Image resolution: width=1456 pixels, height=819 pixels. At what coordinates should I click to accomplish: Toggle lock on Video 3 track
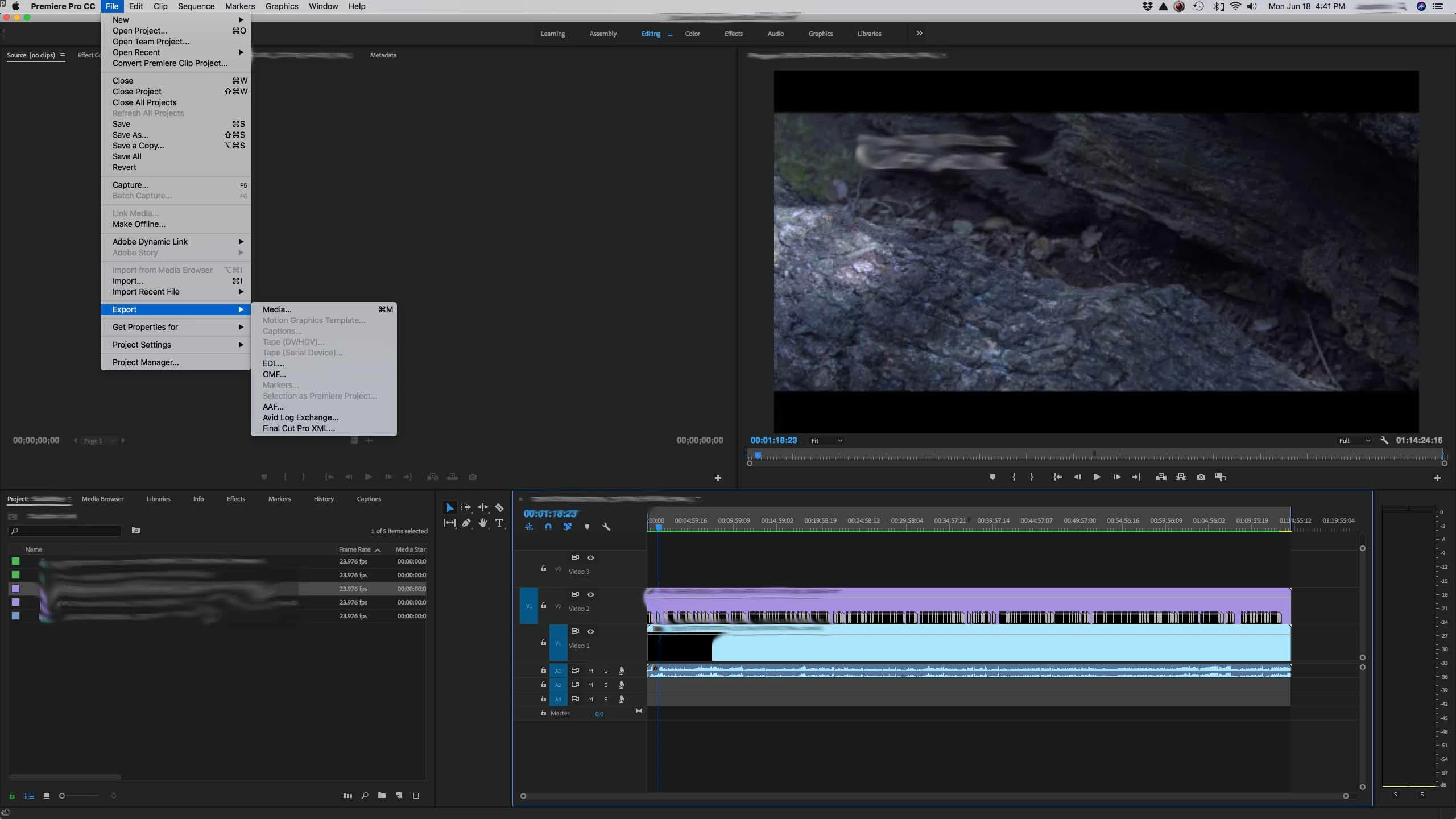(x=543, y=569)
